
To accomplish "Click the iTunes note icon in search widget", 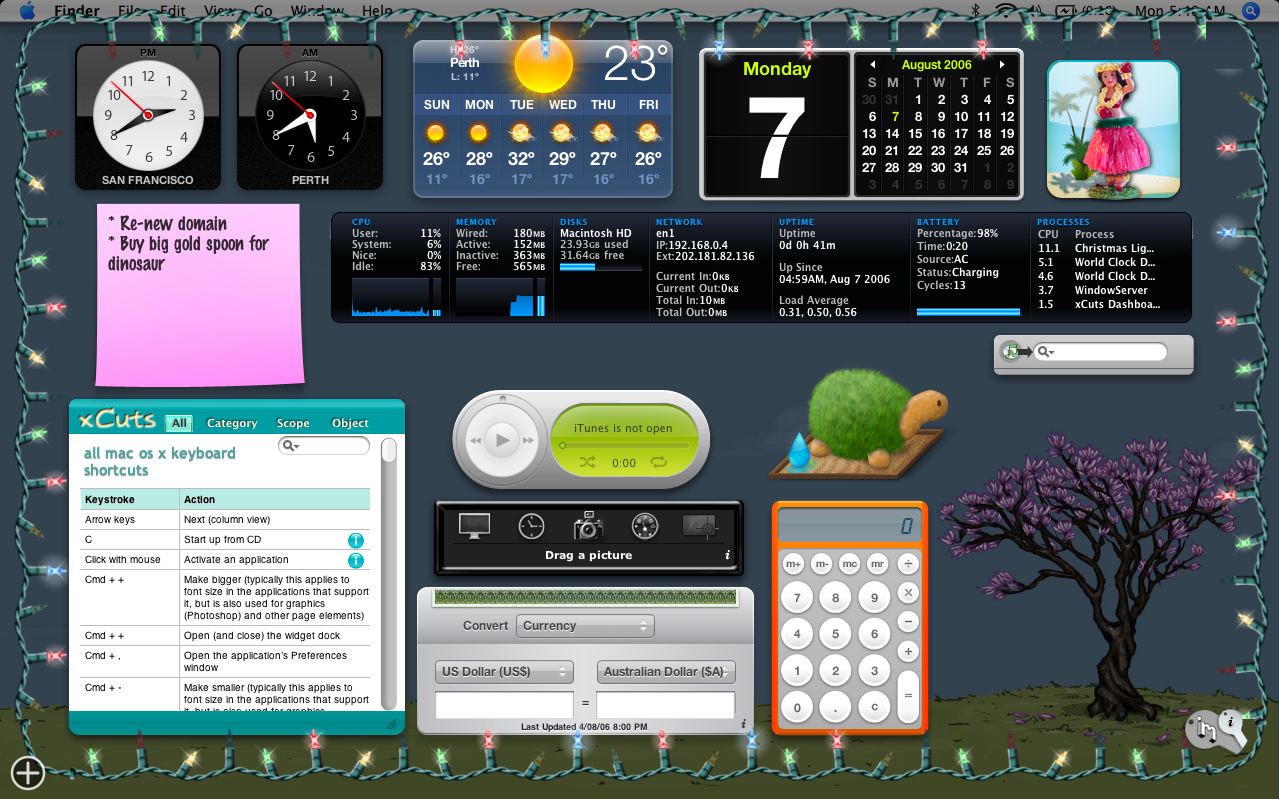I will [1011, 352].
